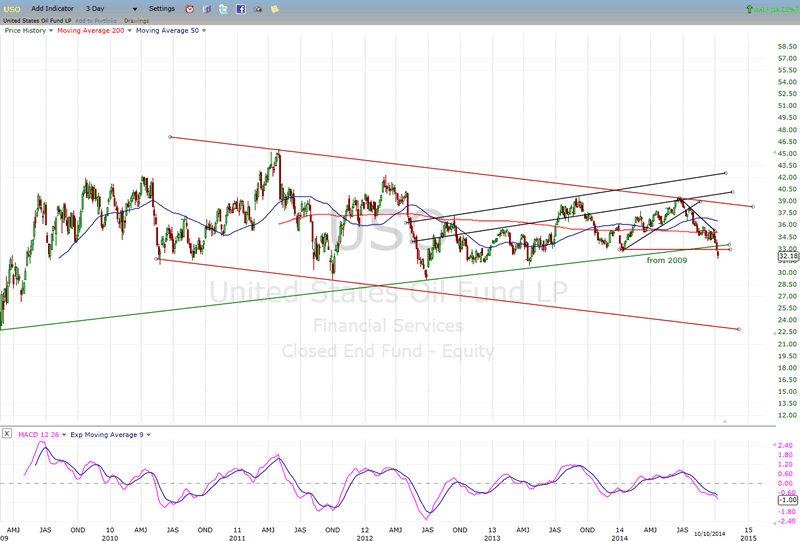The width and height of the screenshot is (800, 541).
Task: Click the Add to Portfolio link
Action: [98, 20]
